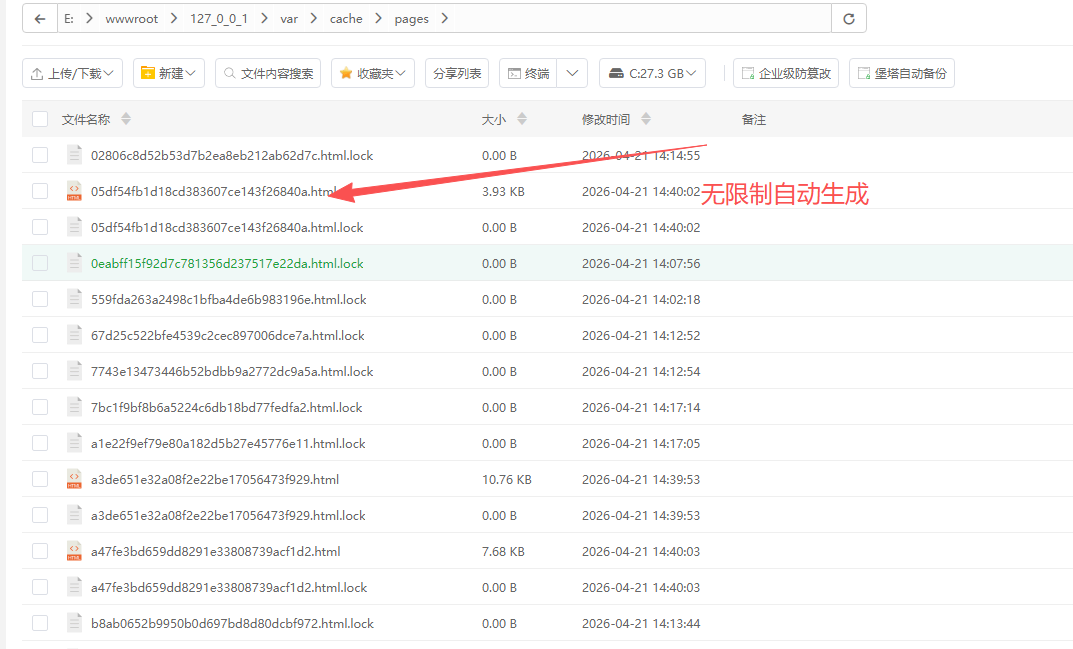
Task: Select checkbox for 7bc1f9bf8b6a5224c6db18bd77fedfa2.html.lock
Action: (x=40, y=407)
